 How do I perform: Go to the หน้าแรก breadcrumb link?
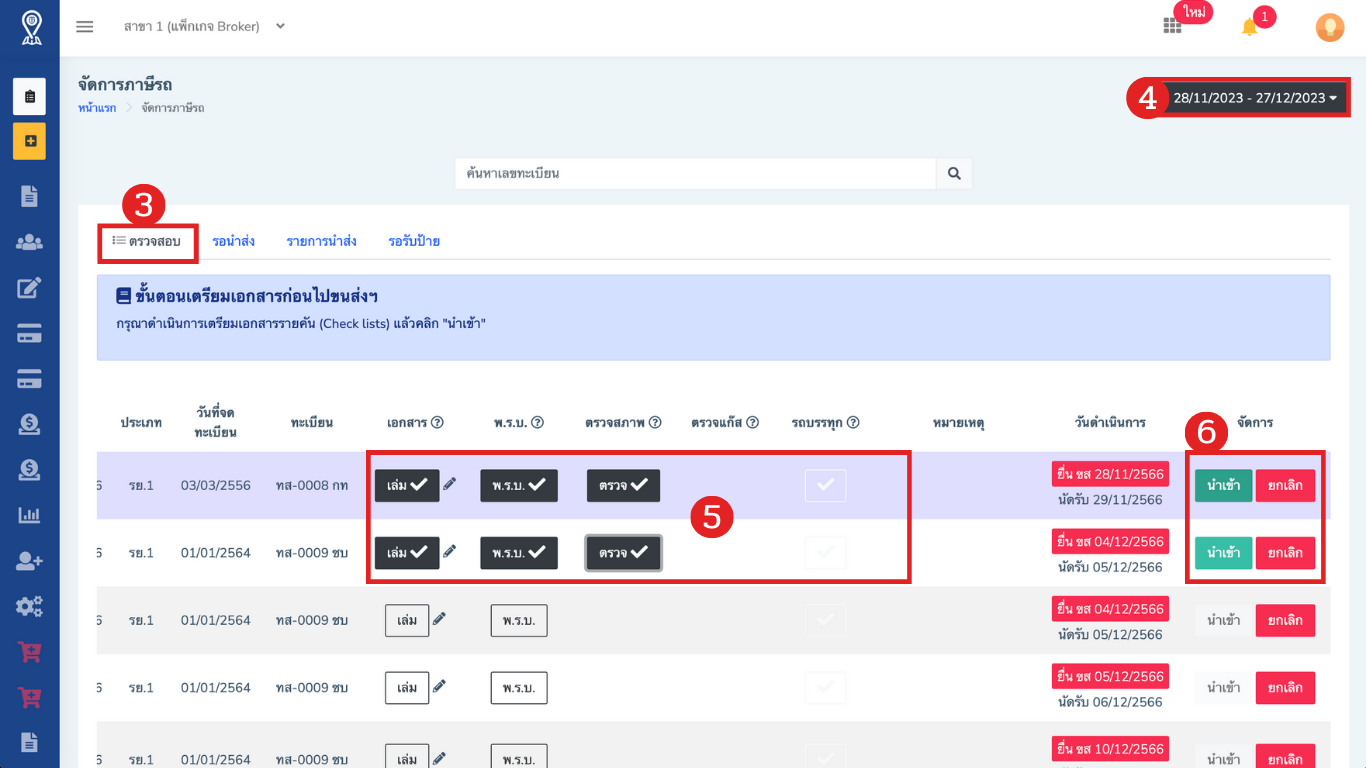[x=97, y=108]
